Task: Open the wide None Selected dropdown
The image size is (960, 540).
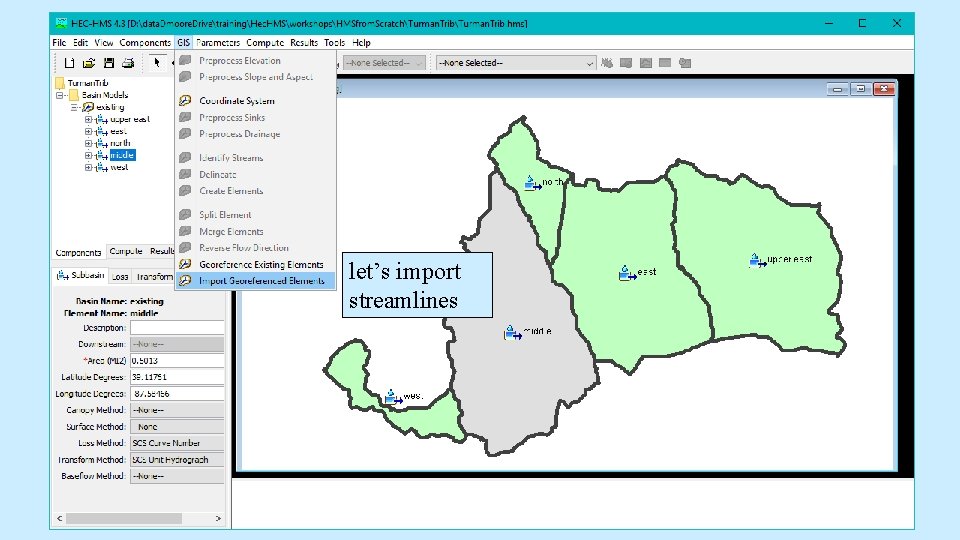Action: click(x=516, y=63)
